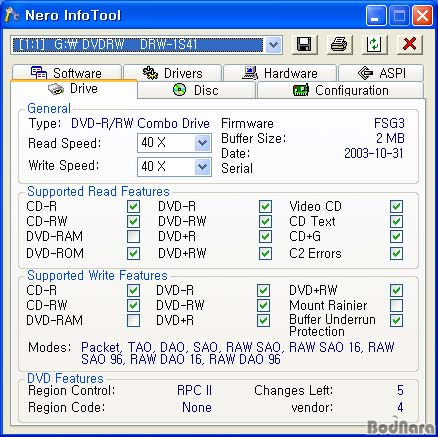This screenshot has height=437, width=438.
Task: Expand the Read Speed dropdown
Action: point(202,143)
